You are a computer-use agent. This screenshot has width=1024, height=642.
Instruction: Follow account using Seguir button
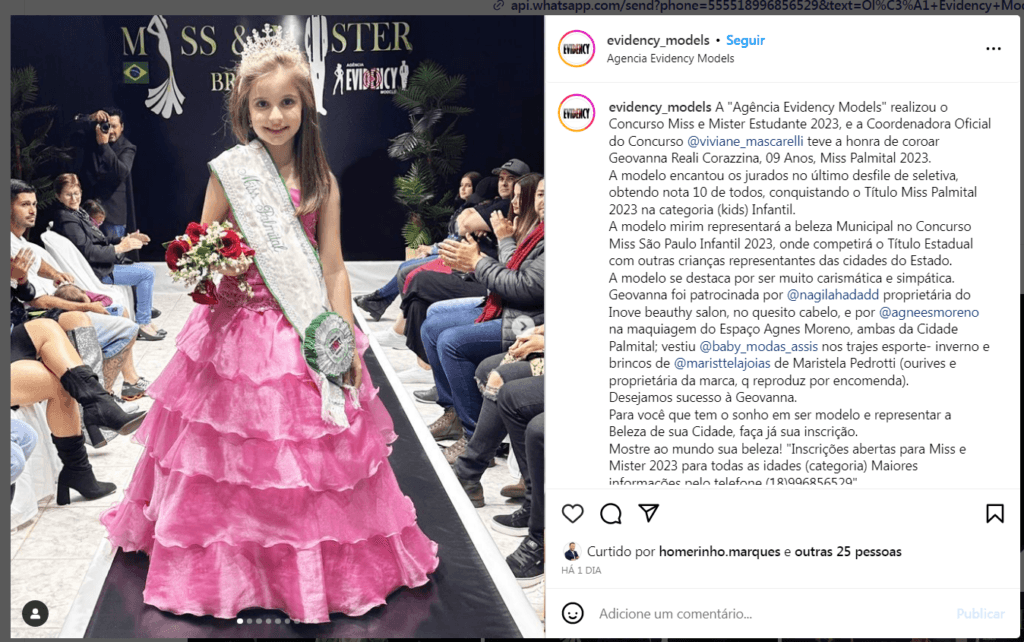(745, 40)
